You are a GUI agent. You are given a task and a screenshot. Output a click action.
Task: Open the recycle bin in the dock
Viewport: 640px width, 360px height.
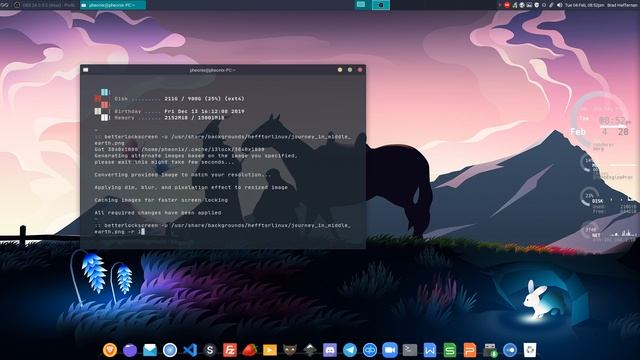530,350
